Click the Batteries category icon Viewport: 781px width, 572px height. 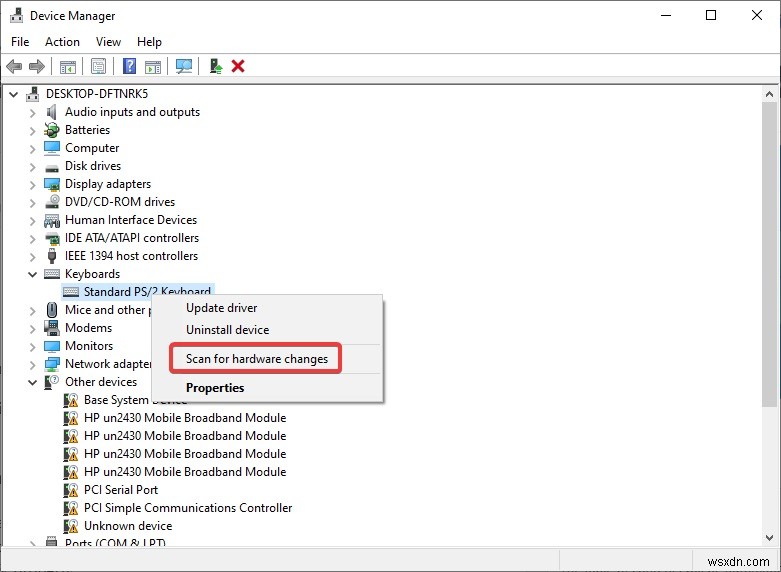(51, 130)
